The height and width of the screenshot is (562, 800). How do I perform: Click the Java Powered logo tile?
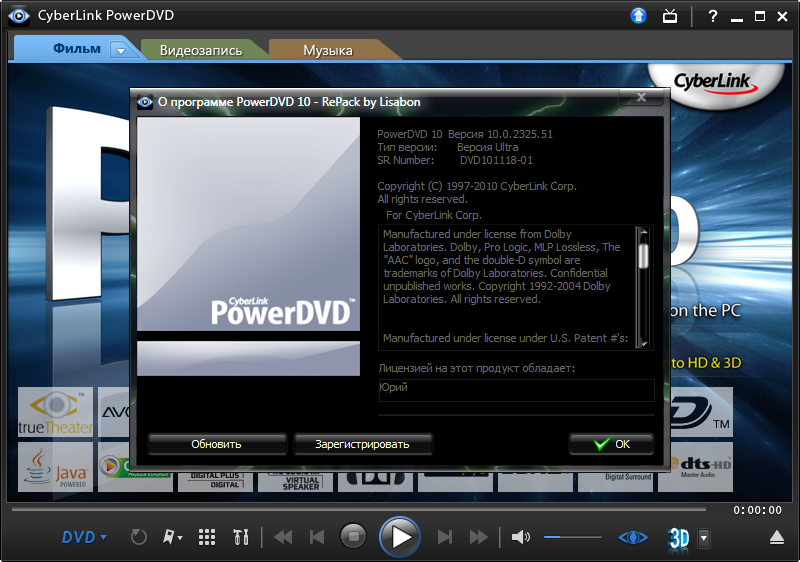[55, 467]
